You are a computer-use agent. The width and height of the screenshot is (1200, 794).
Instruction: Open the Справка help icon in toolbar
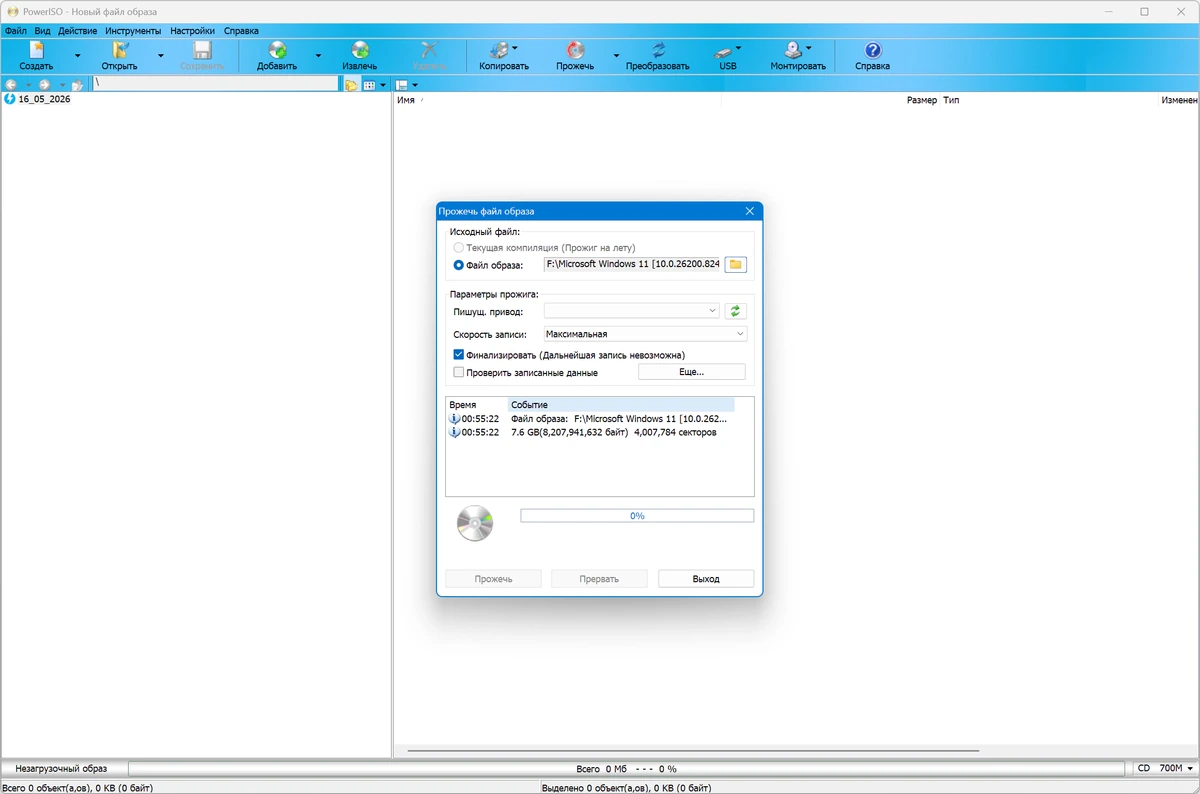pyautogui.click(x=872, y=56)
